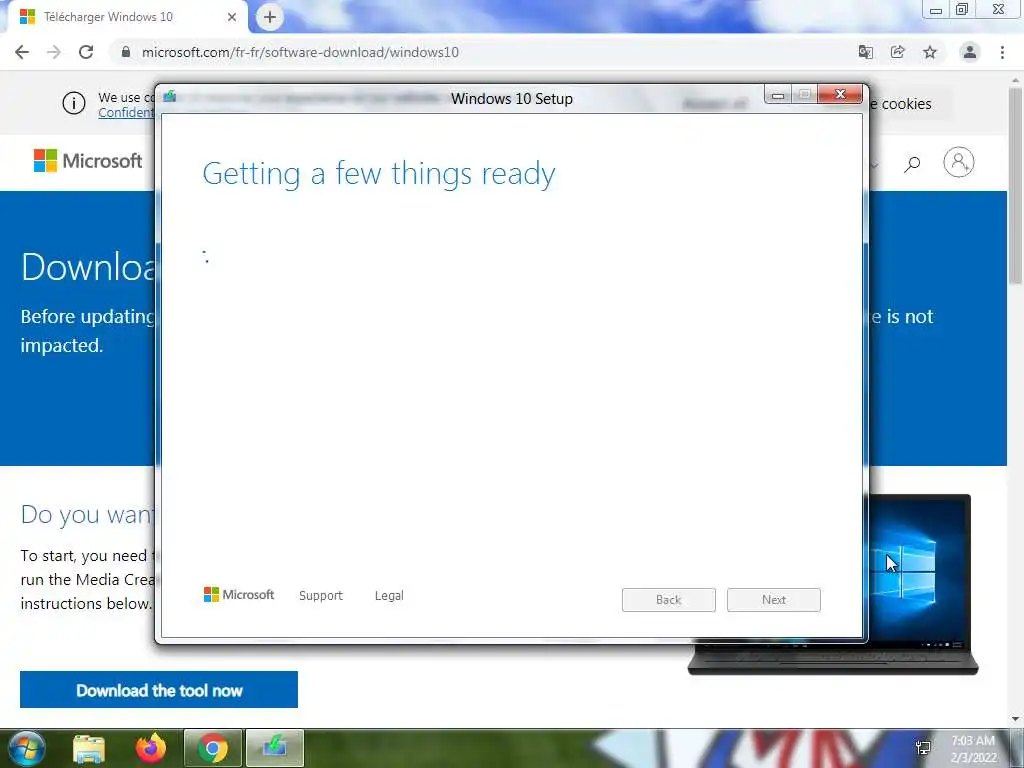
Task: Launch Firefox from the taskbar
Action: (151, 748)
